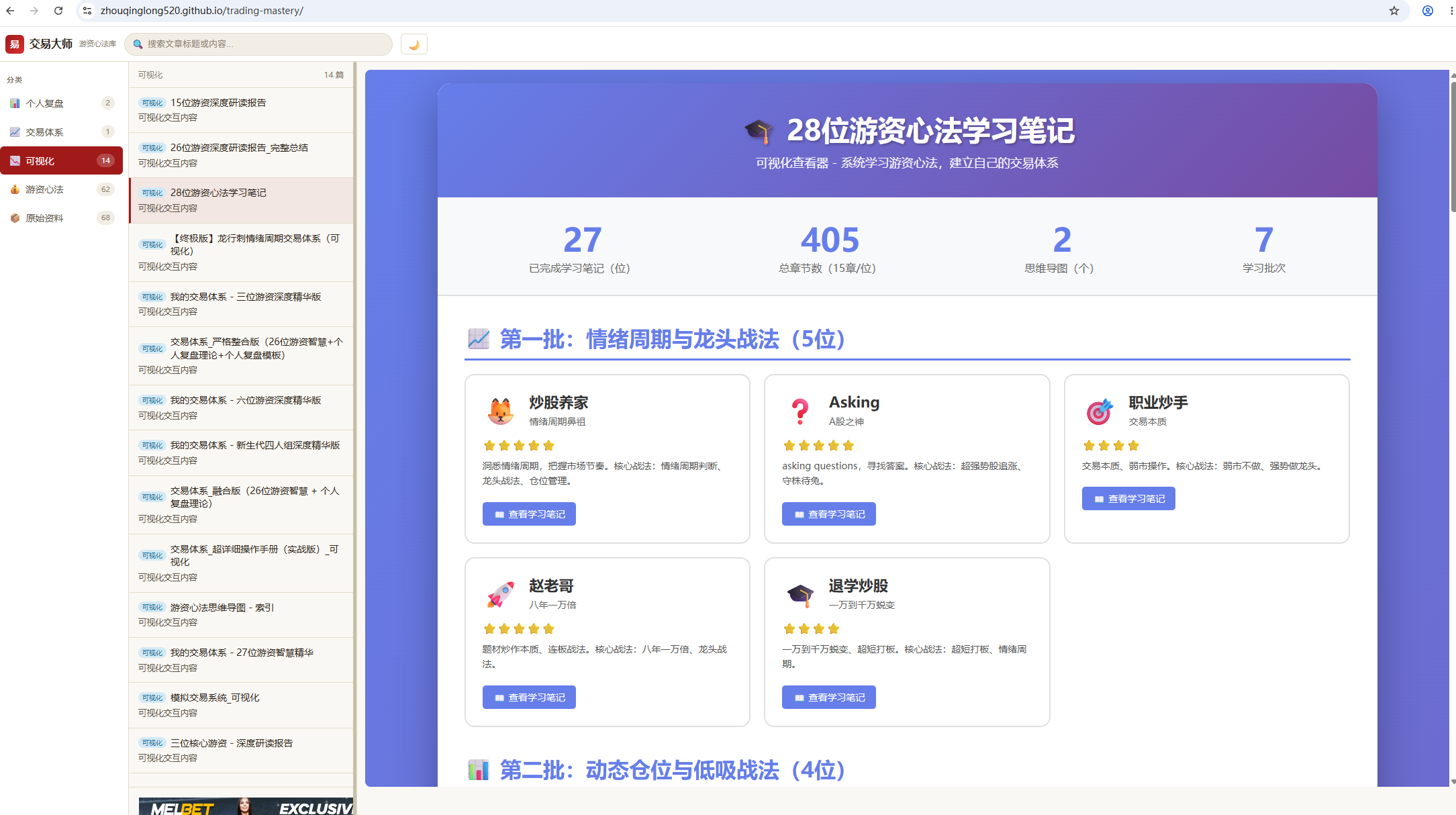Click the 14 篇 count in list header
This screenshot has width=1456, height=815.
tap(334, 75)
